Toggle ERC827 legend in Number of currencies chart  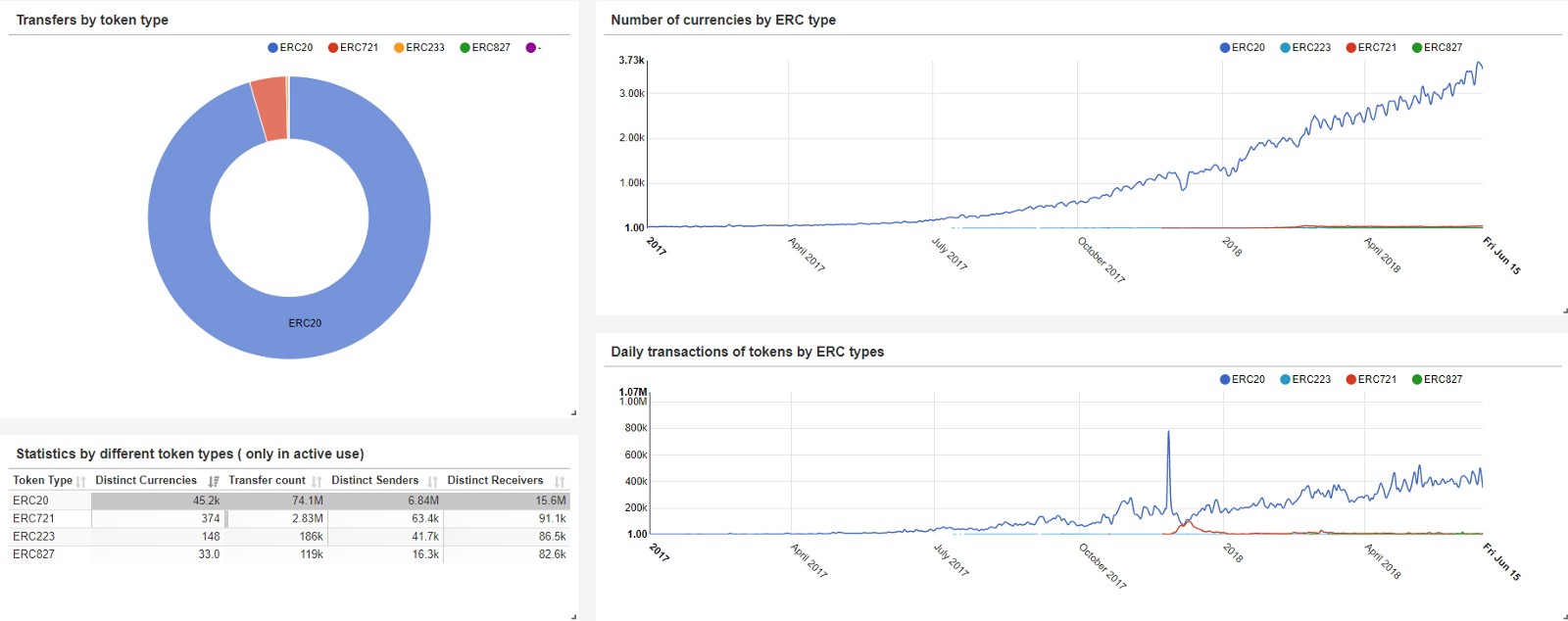[x=1437, y=47]
